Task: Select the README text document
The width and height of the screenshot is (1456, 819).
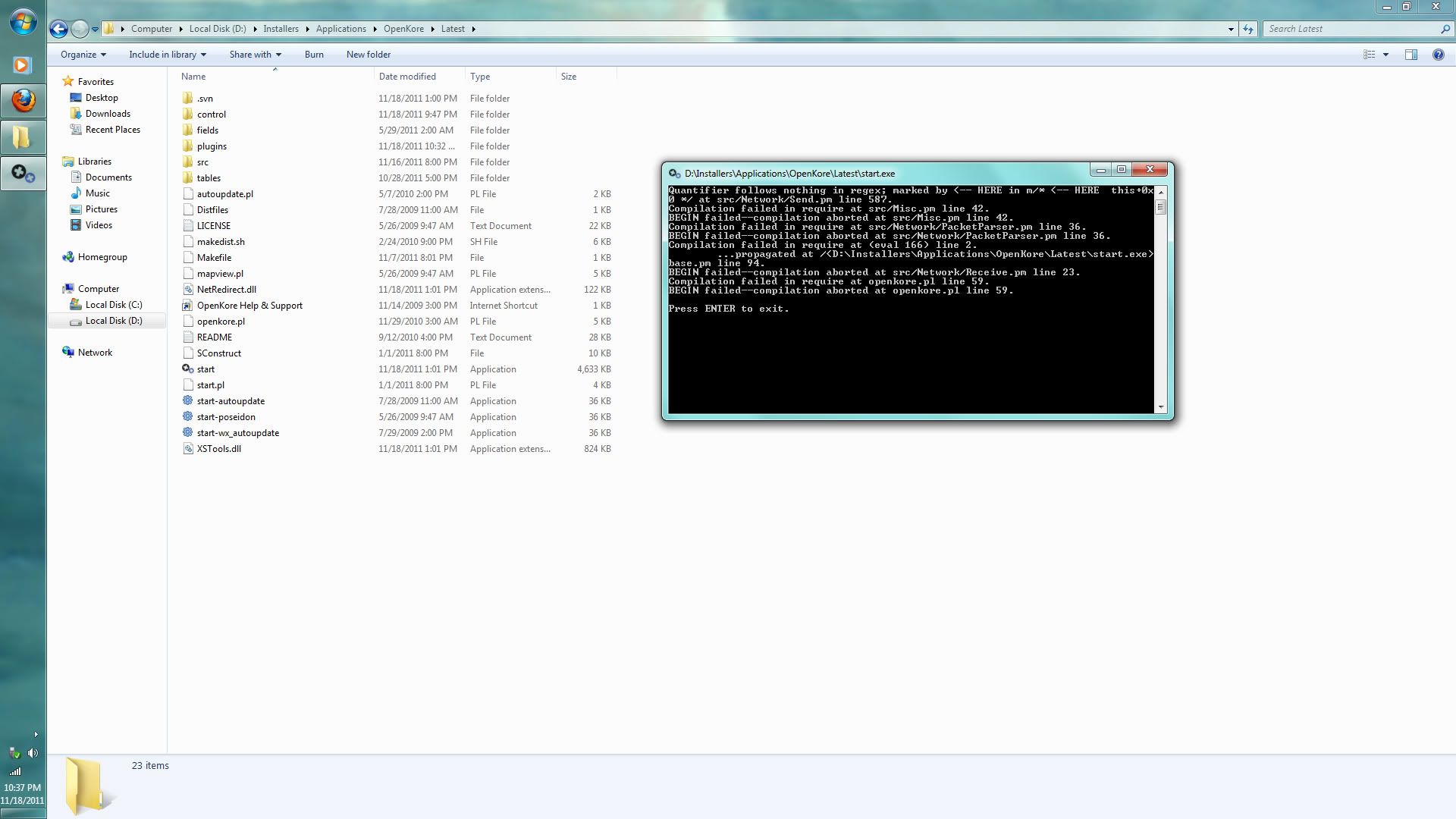Action: [x=215, y=337]
